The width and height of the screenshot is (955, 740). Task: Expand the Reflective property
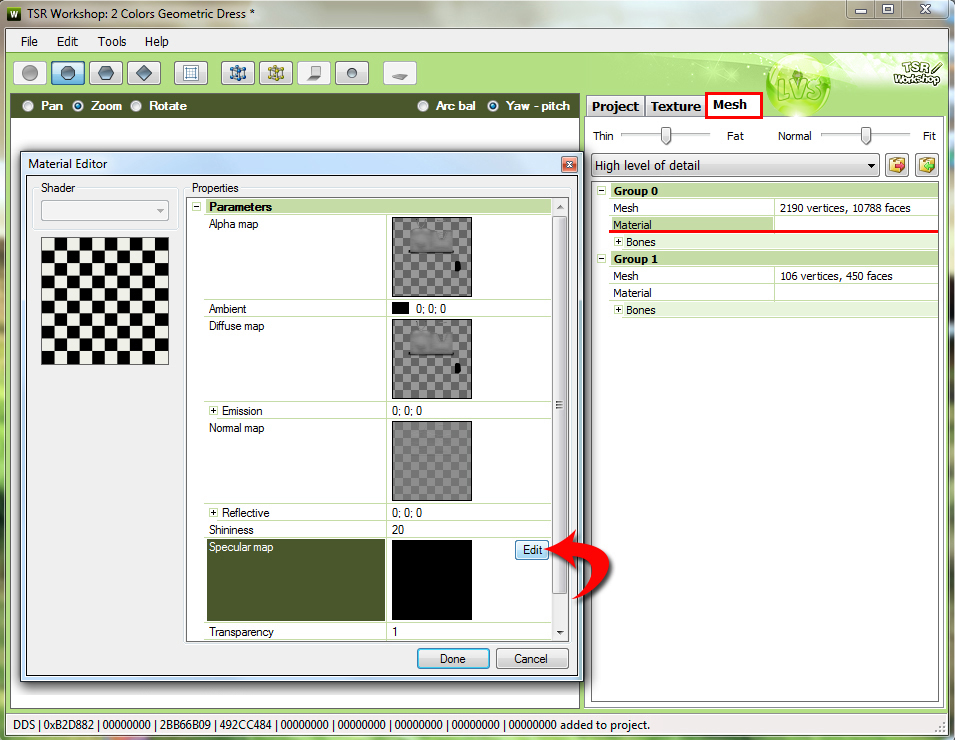[213, 513]
